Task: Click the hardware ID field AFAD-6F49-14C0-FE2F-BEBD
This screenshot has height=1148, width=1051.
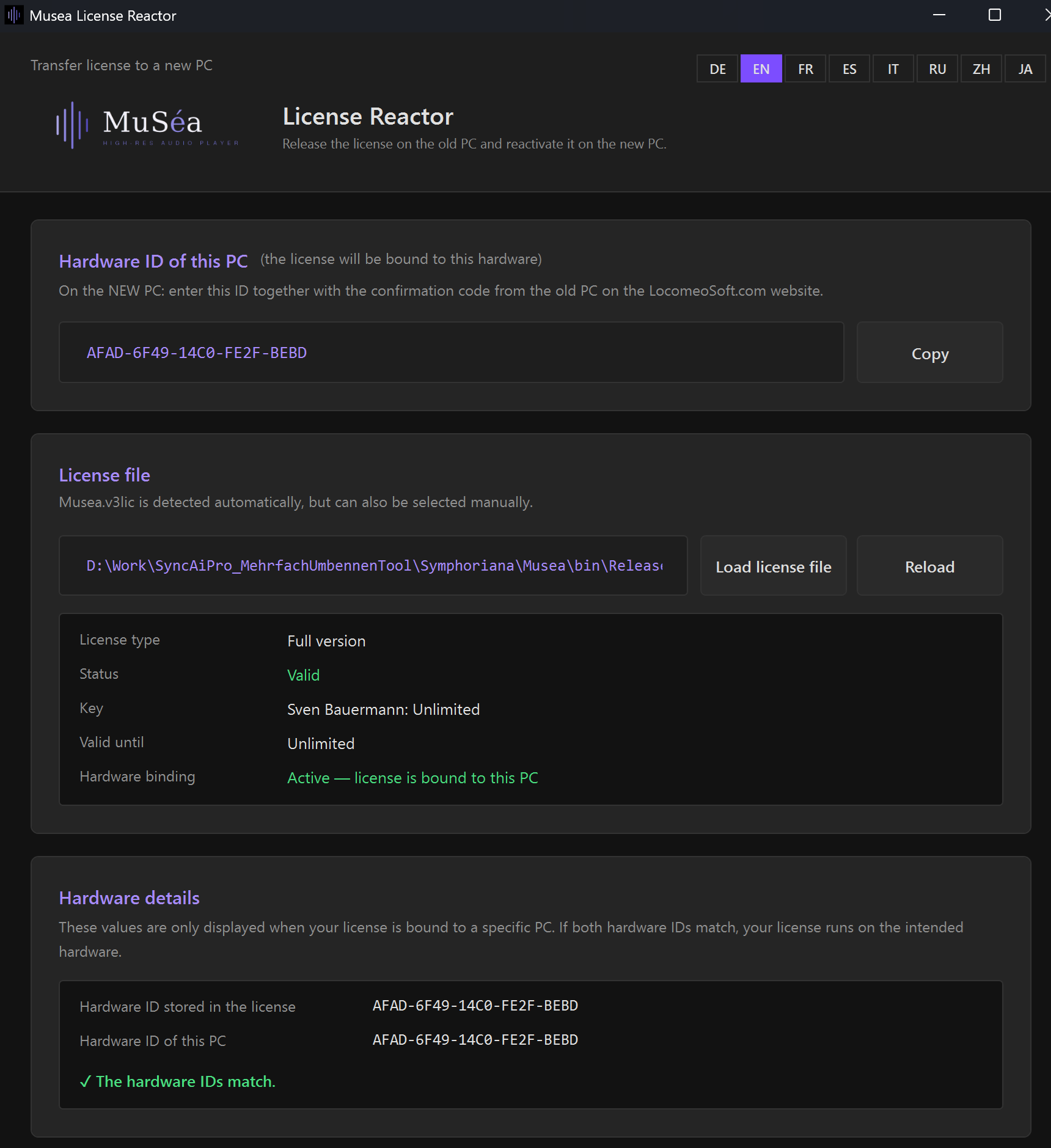Action: pos(451,353)
